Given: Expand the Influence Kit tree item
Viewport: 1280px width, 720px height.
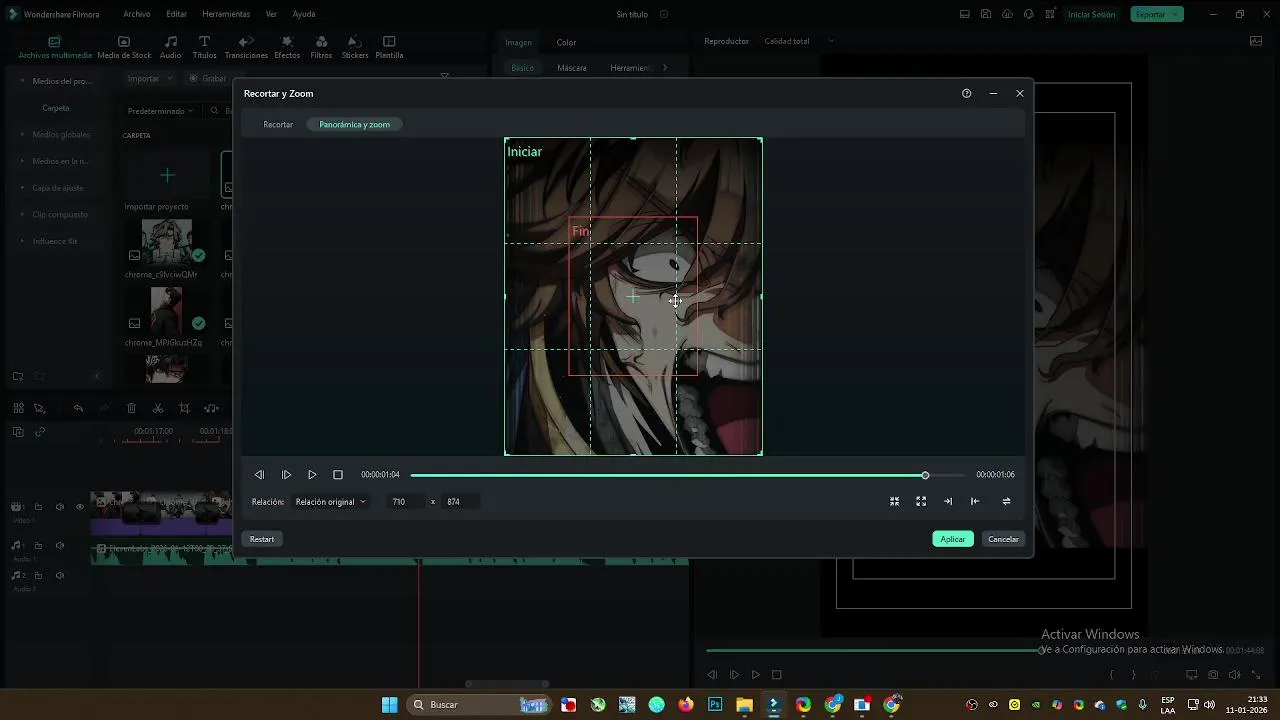Looking at the screenshot, I should pyautogui.click(x=22, y=241).
